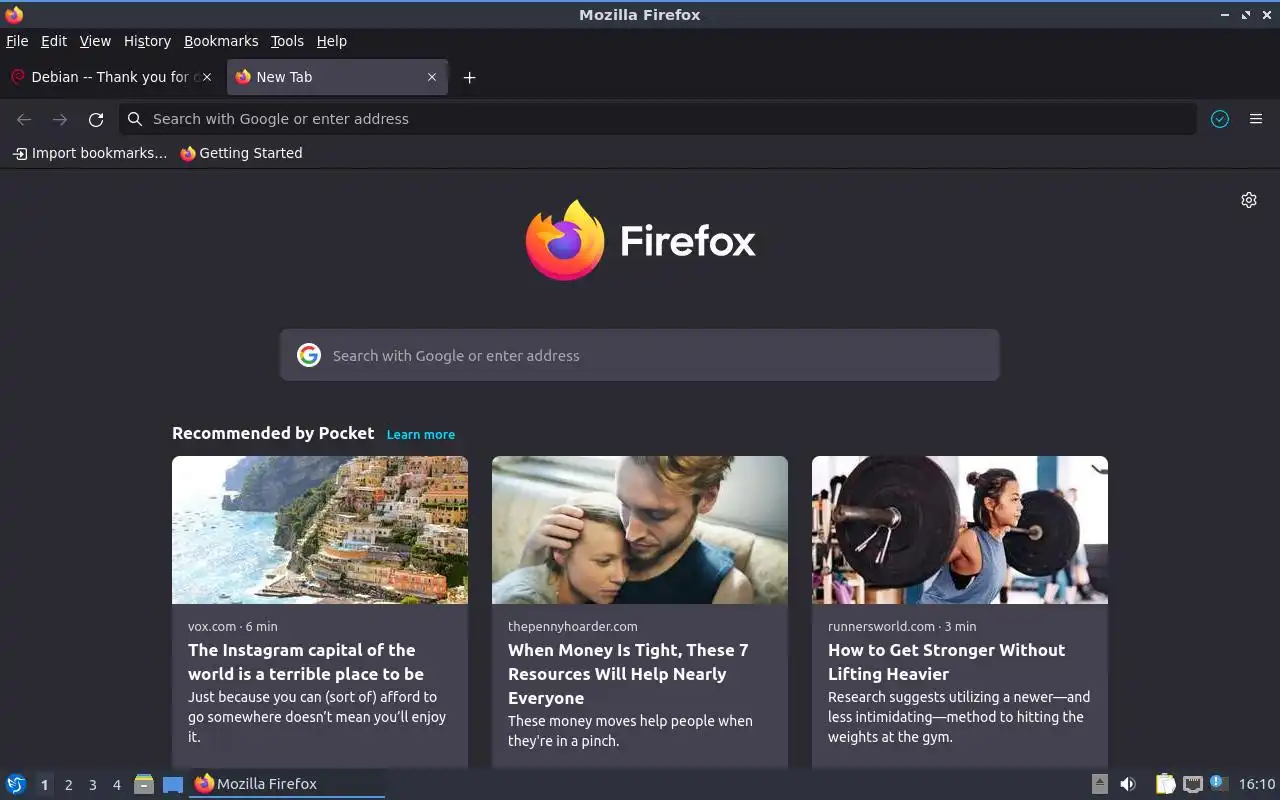Go back using the back arrow
This screenshot has width=1280, height=800.
(x=24, y=119)
